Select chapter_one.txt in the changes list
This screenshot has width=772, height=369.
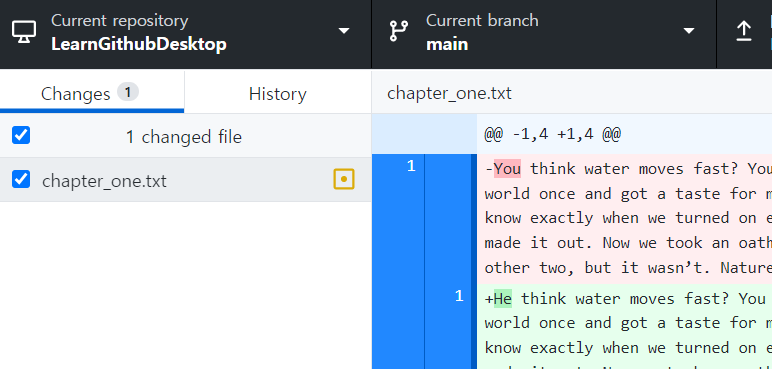(x=186, y=180)
